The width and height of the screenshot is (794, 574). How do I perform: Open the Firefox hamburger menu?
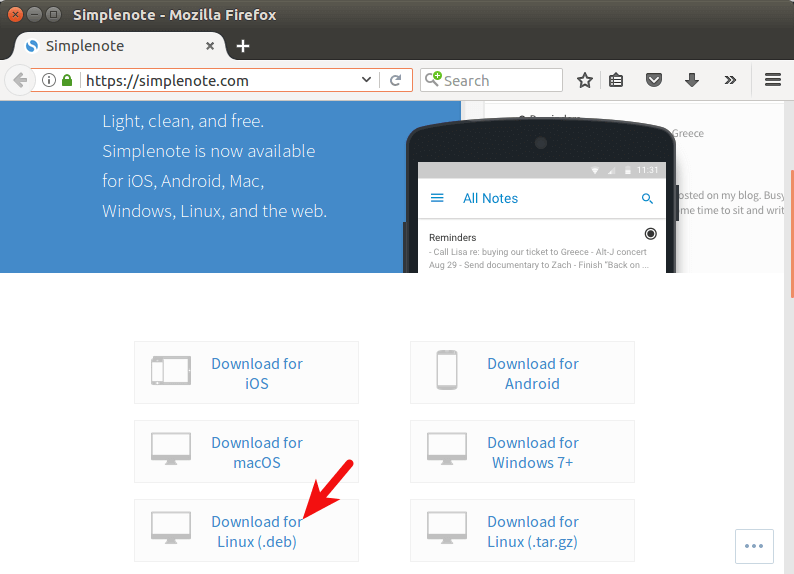click(772, 80)
